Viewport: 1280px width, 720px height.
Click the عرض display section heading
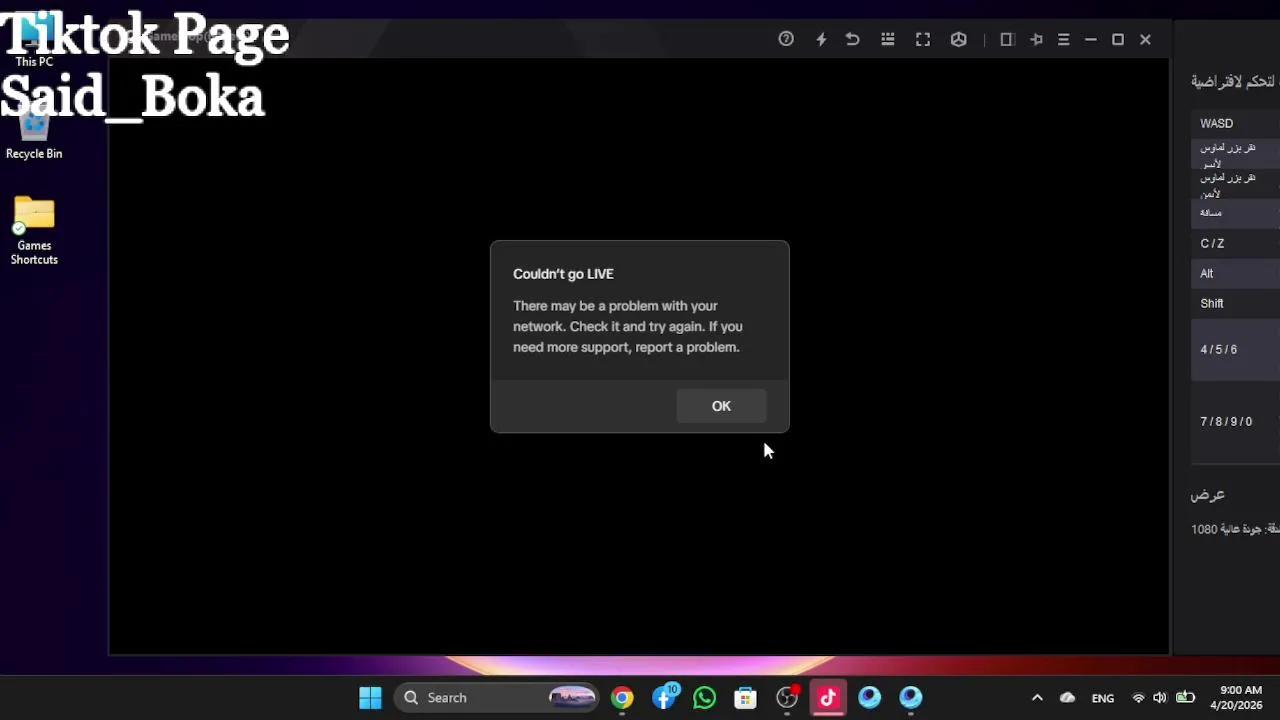1207,495
